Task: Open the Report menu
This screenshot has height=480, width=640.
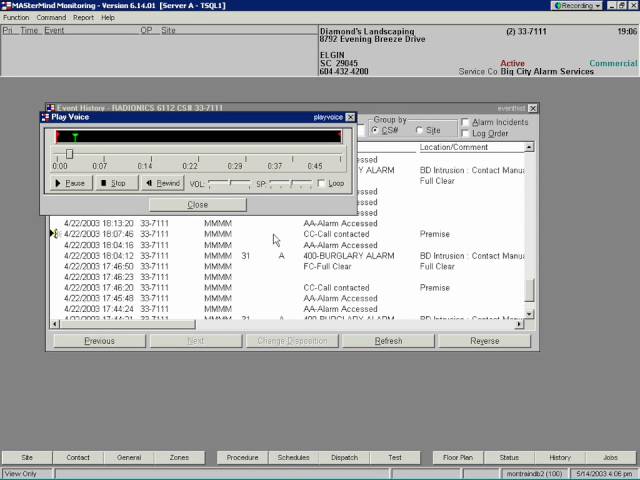Action: 83,18
